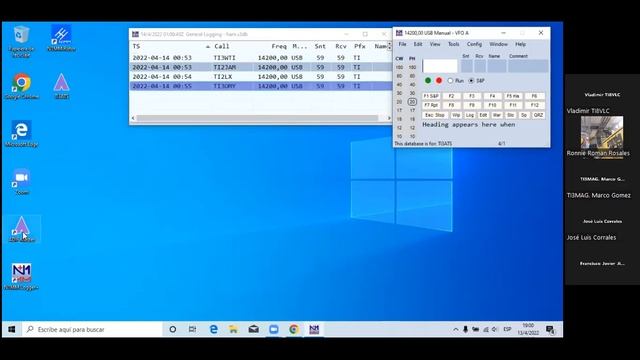Open the Edit menu in entry window
This screenshot has height=360, width=640.
(x=418, y=44)
